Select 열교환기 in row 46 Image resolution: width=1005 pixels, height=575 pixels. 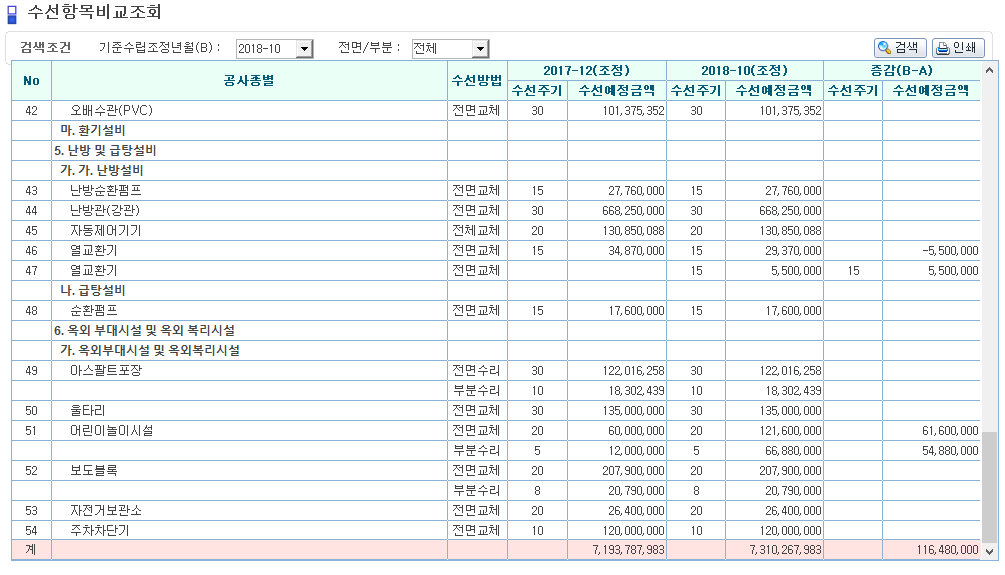(496, 251)
